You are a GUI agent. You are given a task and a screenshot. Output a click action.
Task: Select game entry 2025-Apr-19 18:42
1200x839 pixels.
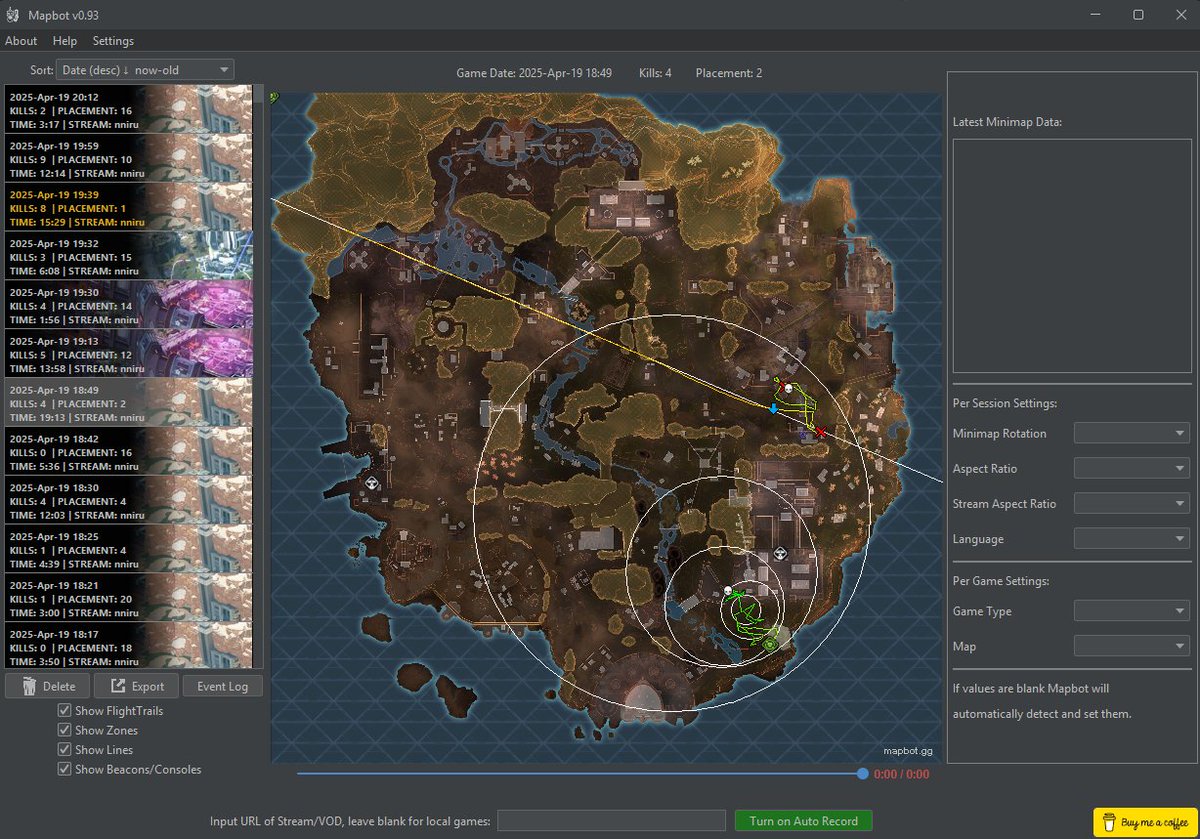pos(128,451)
